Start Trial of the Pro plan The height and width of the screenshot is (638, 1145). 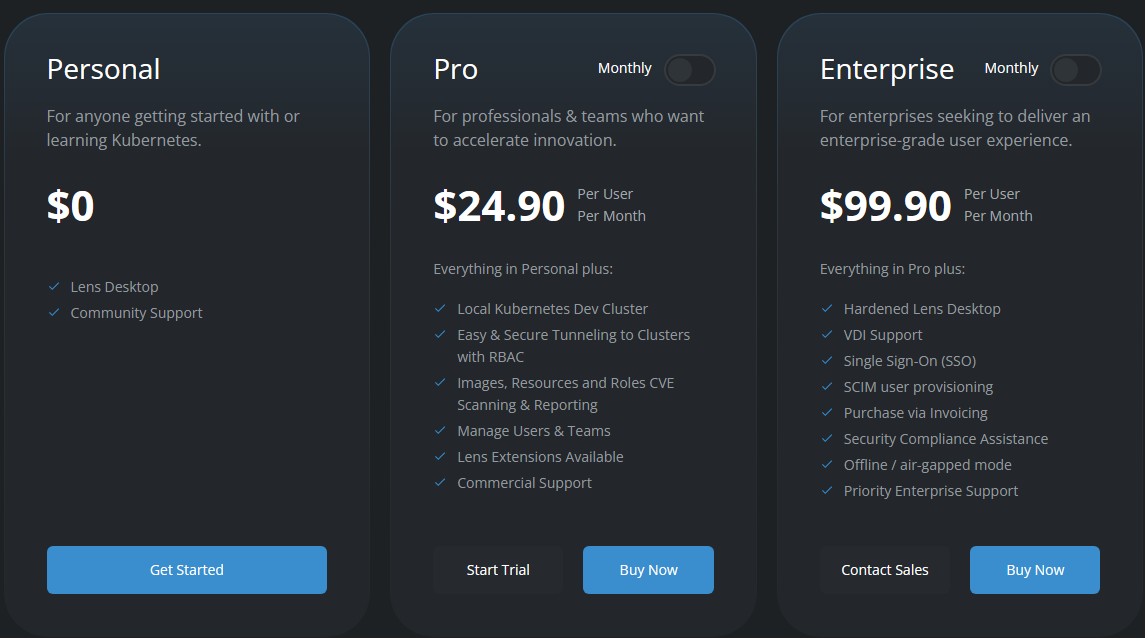pos(498,570)
